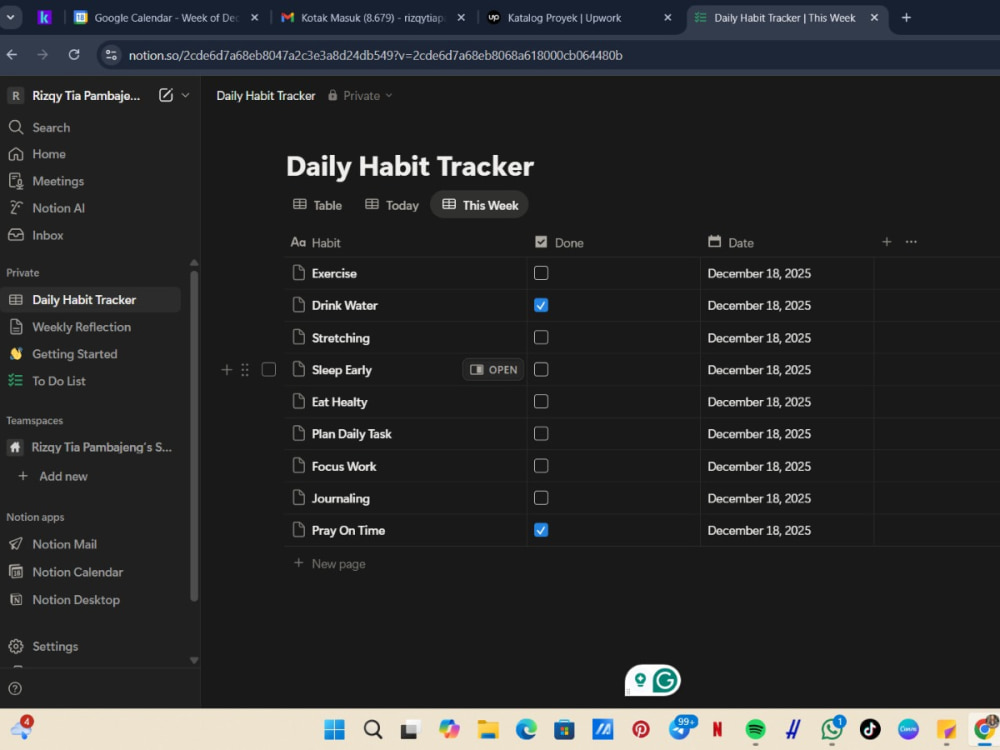
Task: Click the Date column header
Action: pyautogui.click(x=787, y=242)
